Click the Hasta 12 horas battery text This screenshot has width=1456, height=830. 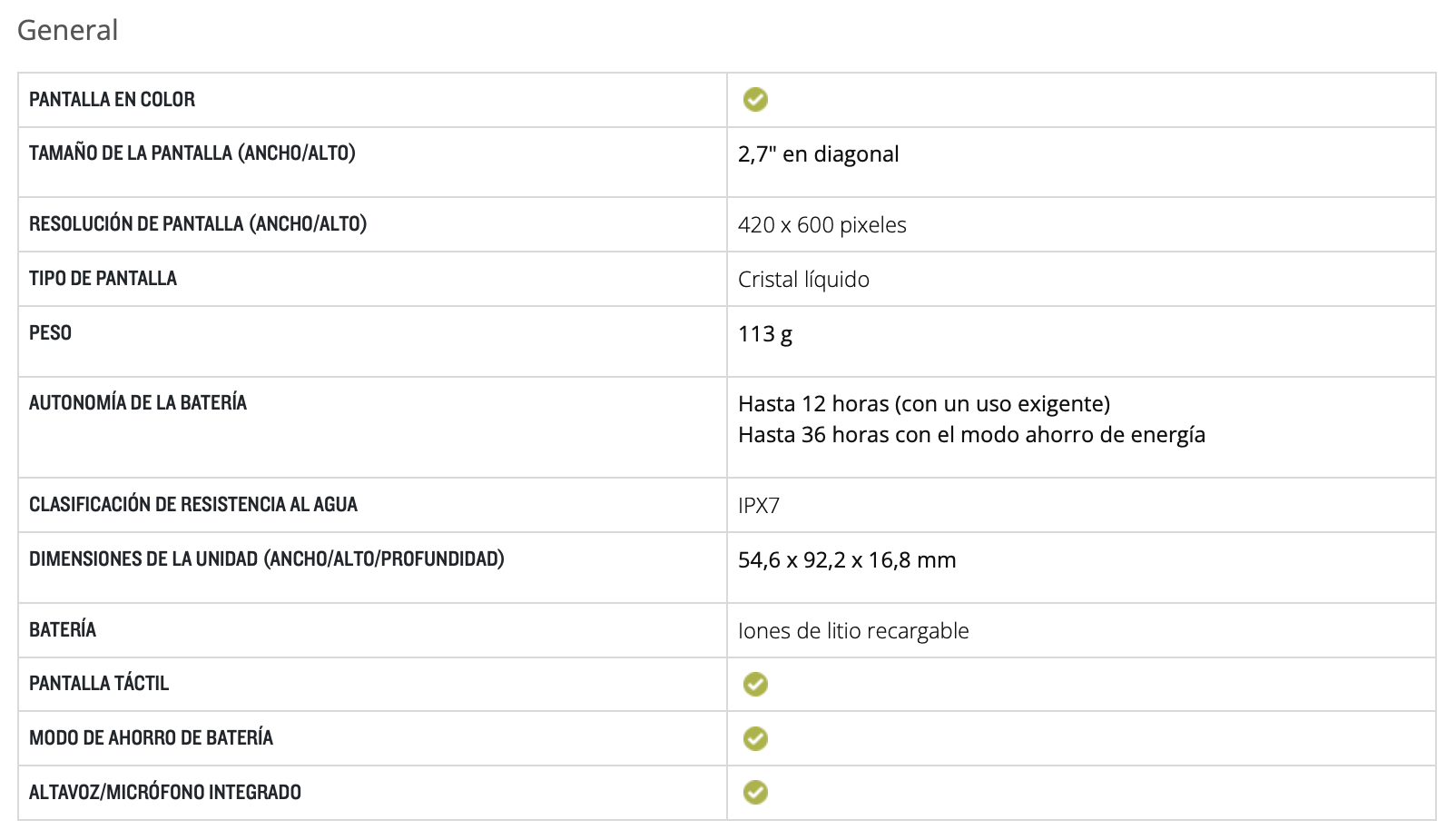[x=923, y=404]
